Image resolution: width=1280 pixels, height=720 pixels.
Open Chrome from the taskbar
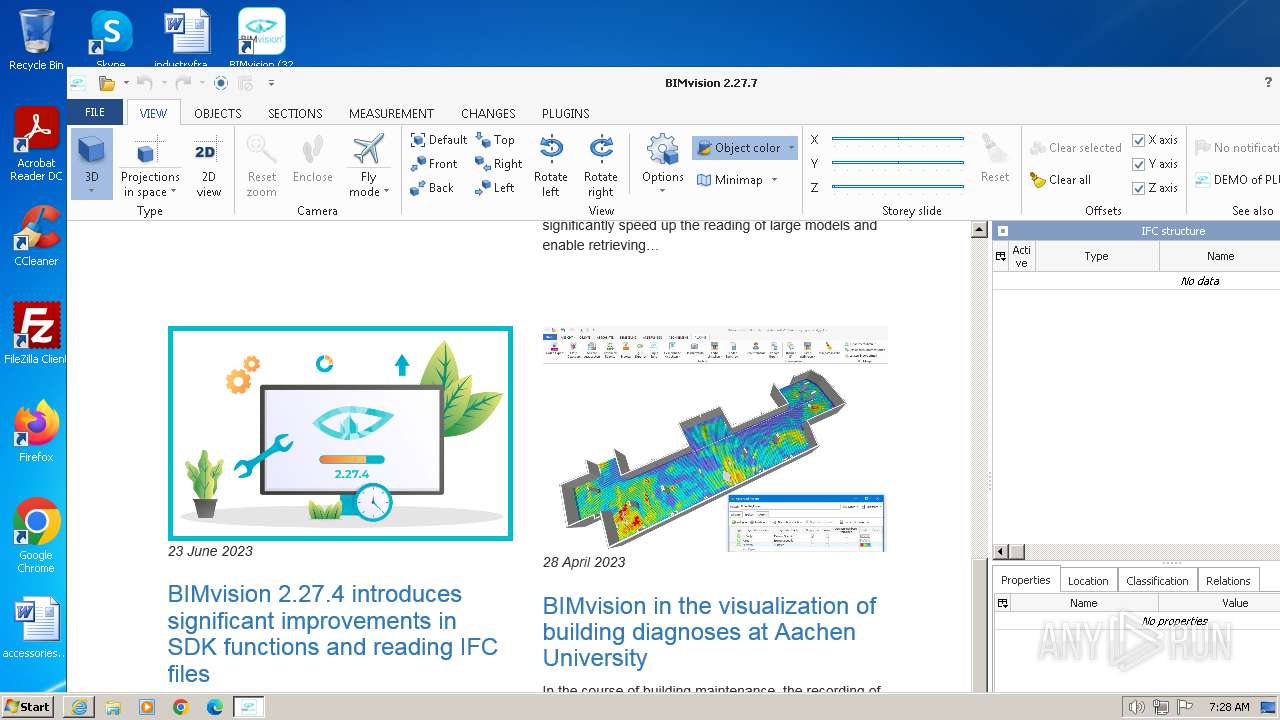(x=181, y=707)
